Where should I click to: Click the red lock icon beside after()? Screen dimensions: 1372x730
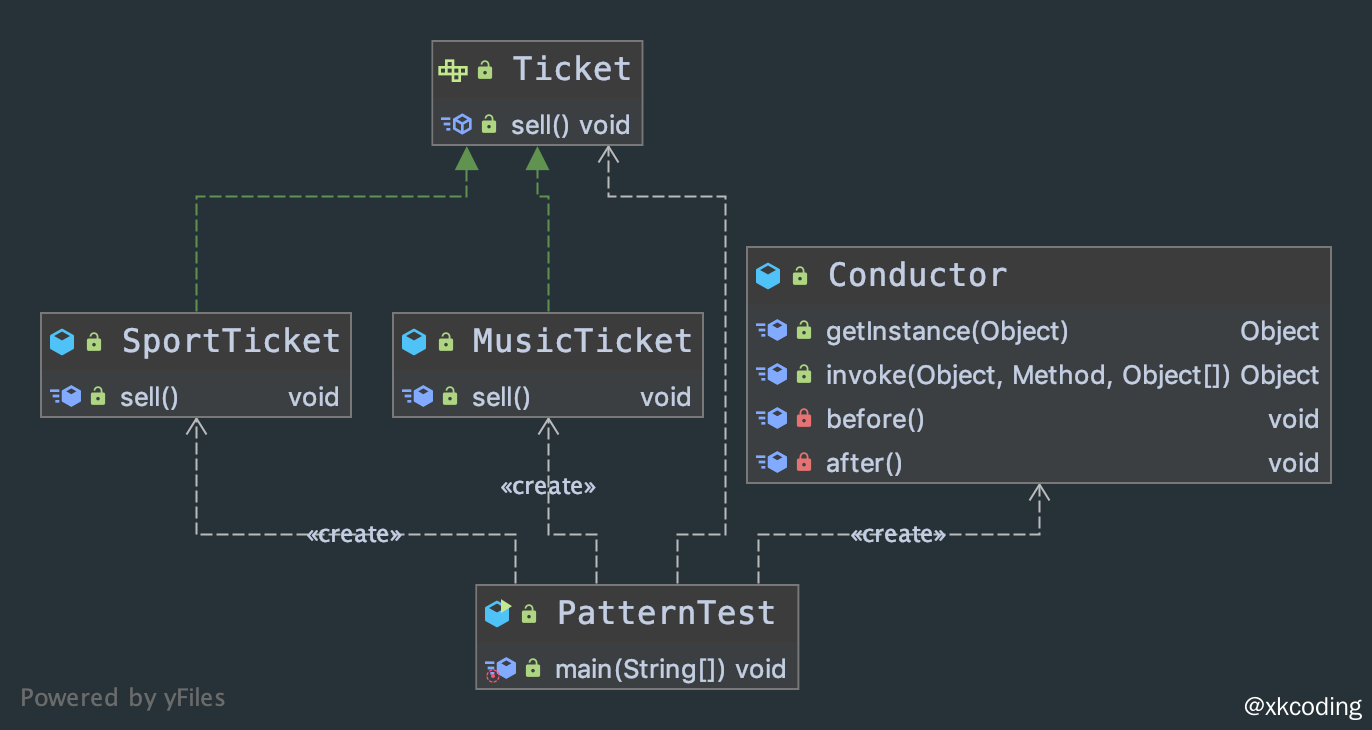click(804, 463)
